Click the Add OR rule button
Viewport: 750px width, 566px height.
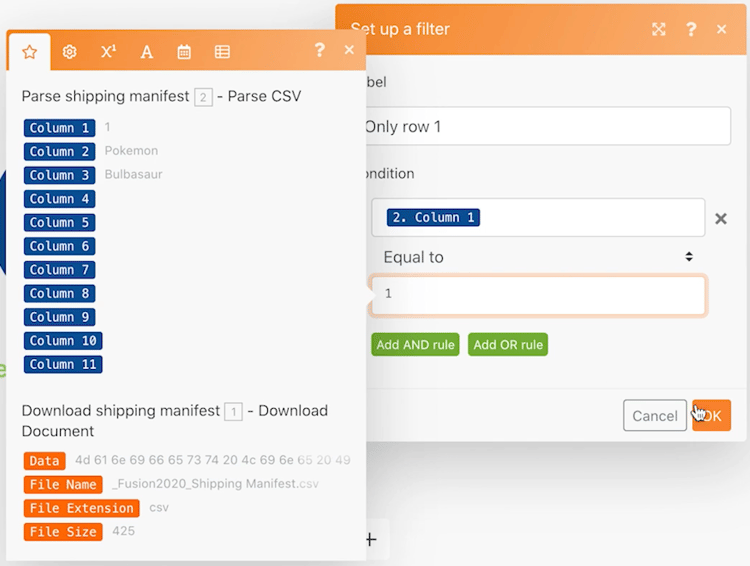click(507, 344)
